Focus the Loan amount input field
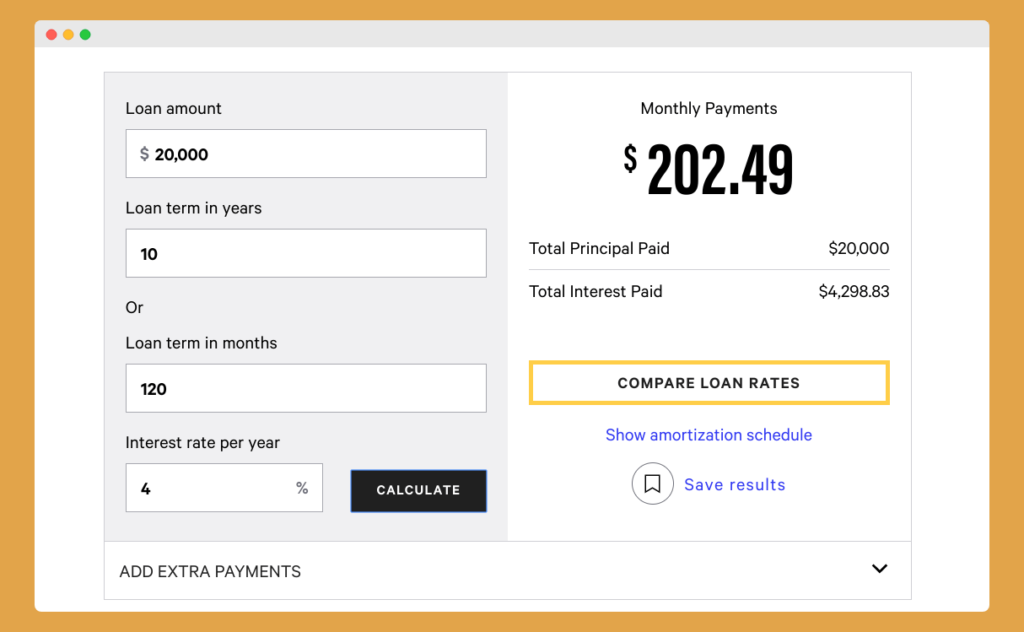The height and width of the screenshot is (632, 1024). [306, 153]
